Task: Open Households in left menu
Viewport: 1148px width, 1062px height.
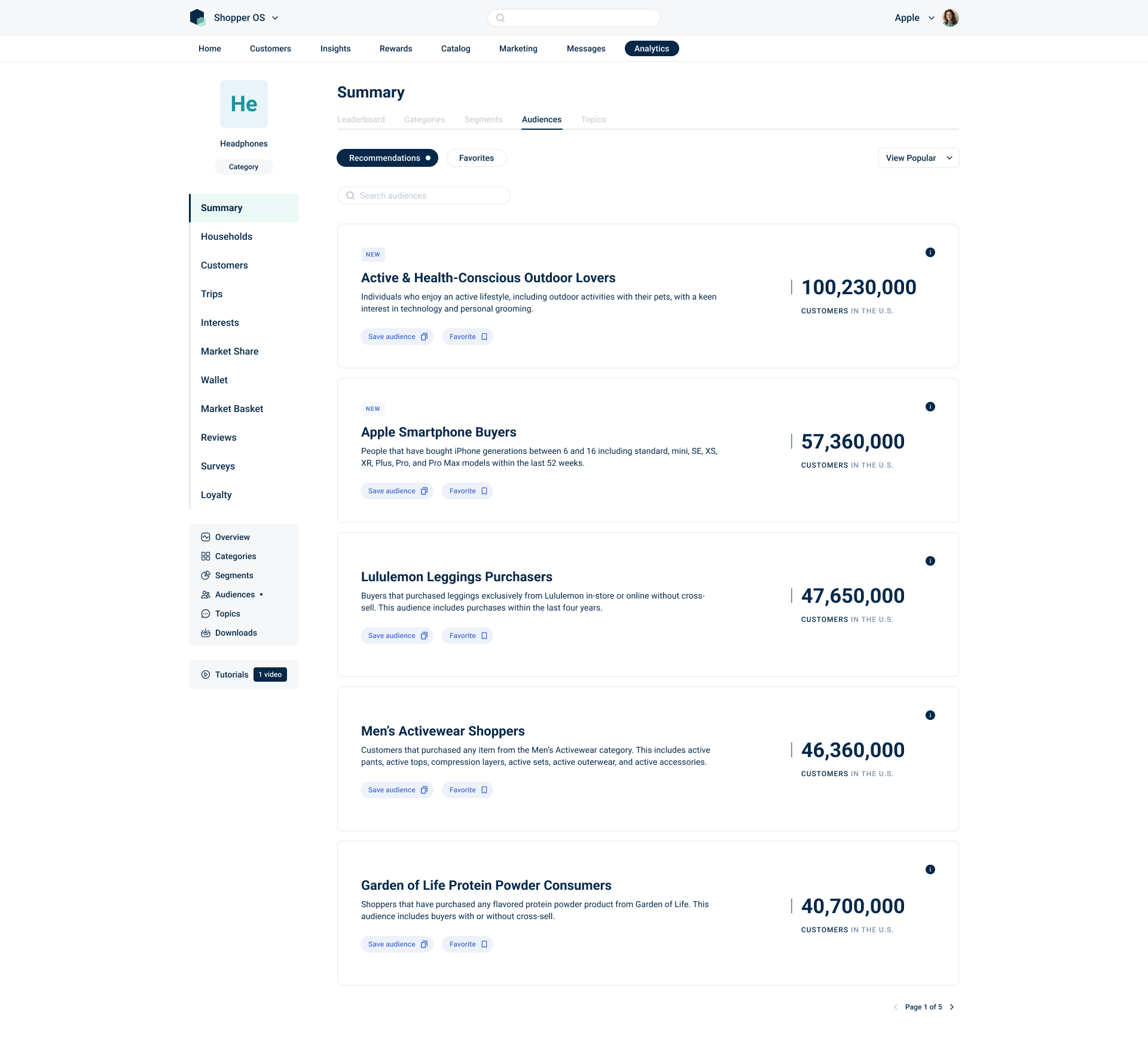Action: tap(244, 237)
